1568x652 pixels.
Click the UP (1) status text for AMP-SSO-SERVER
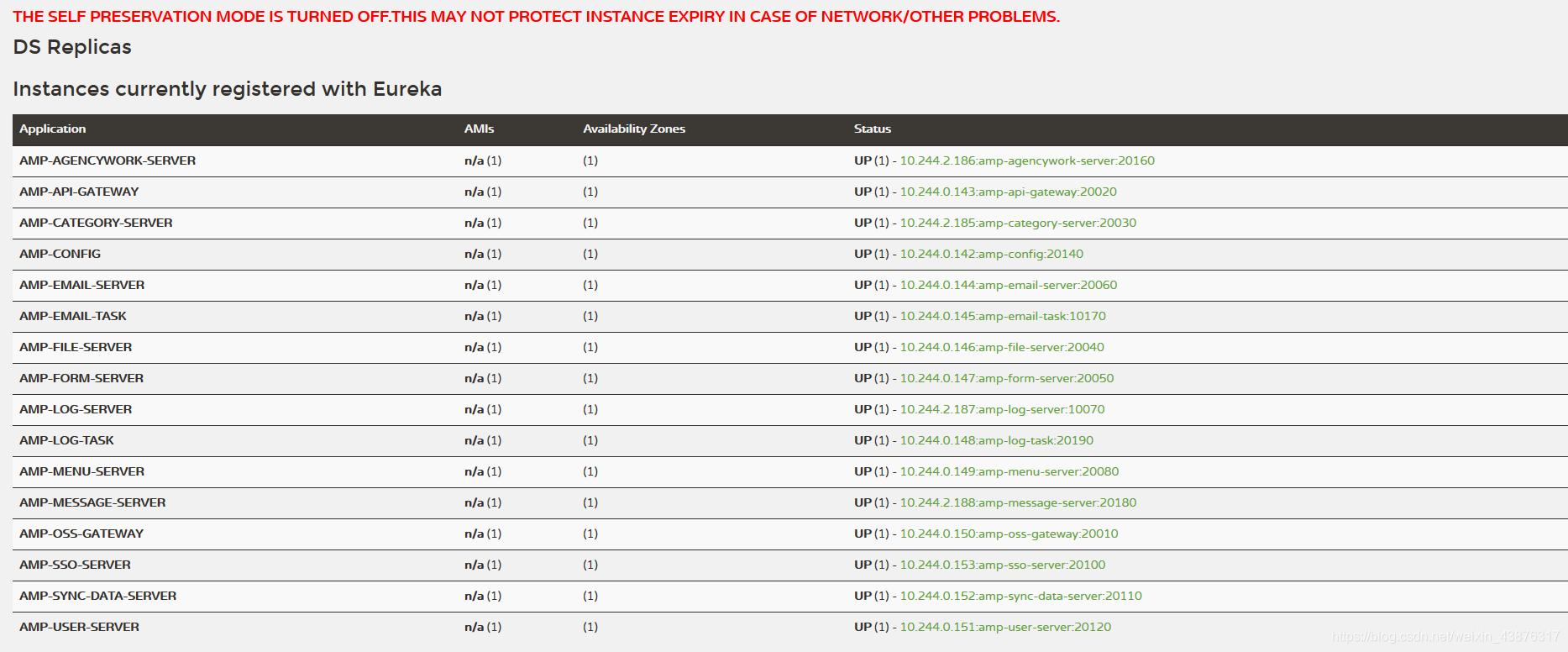coord(872,565)
